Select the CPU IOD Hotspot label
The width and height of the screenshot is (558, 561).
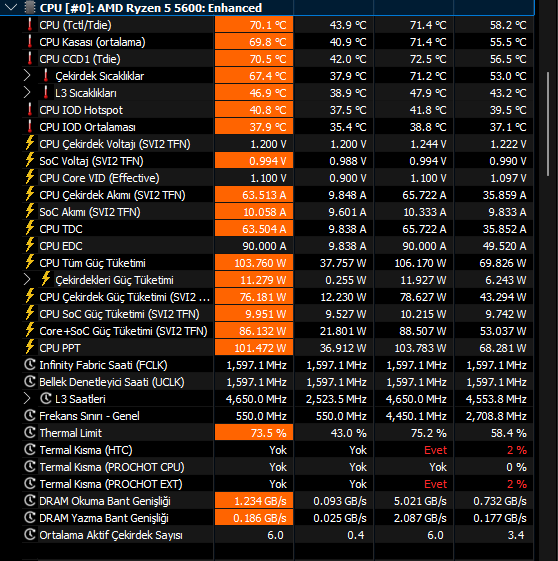(81, 110)
